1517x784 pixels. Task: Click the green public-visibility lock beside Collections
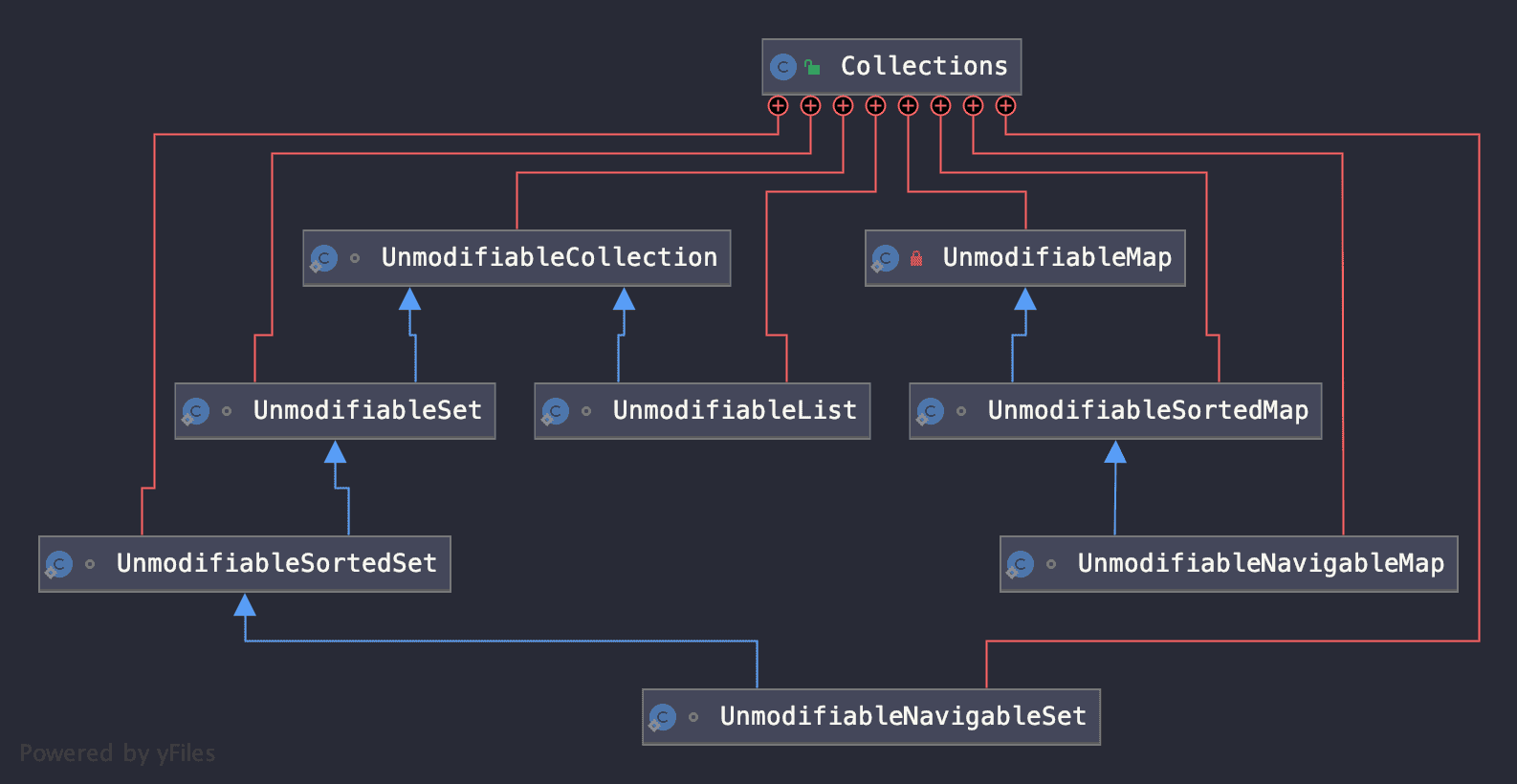tap(812, 67)
